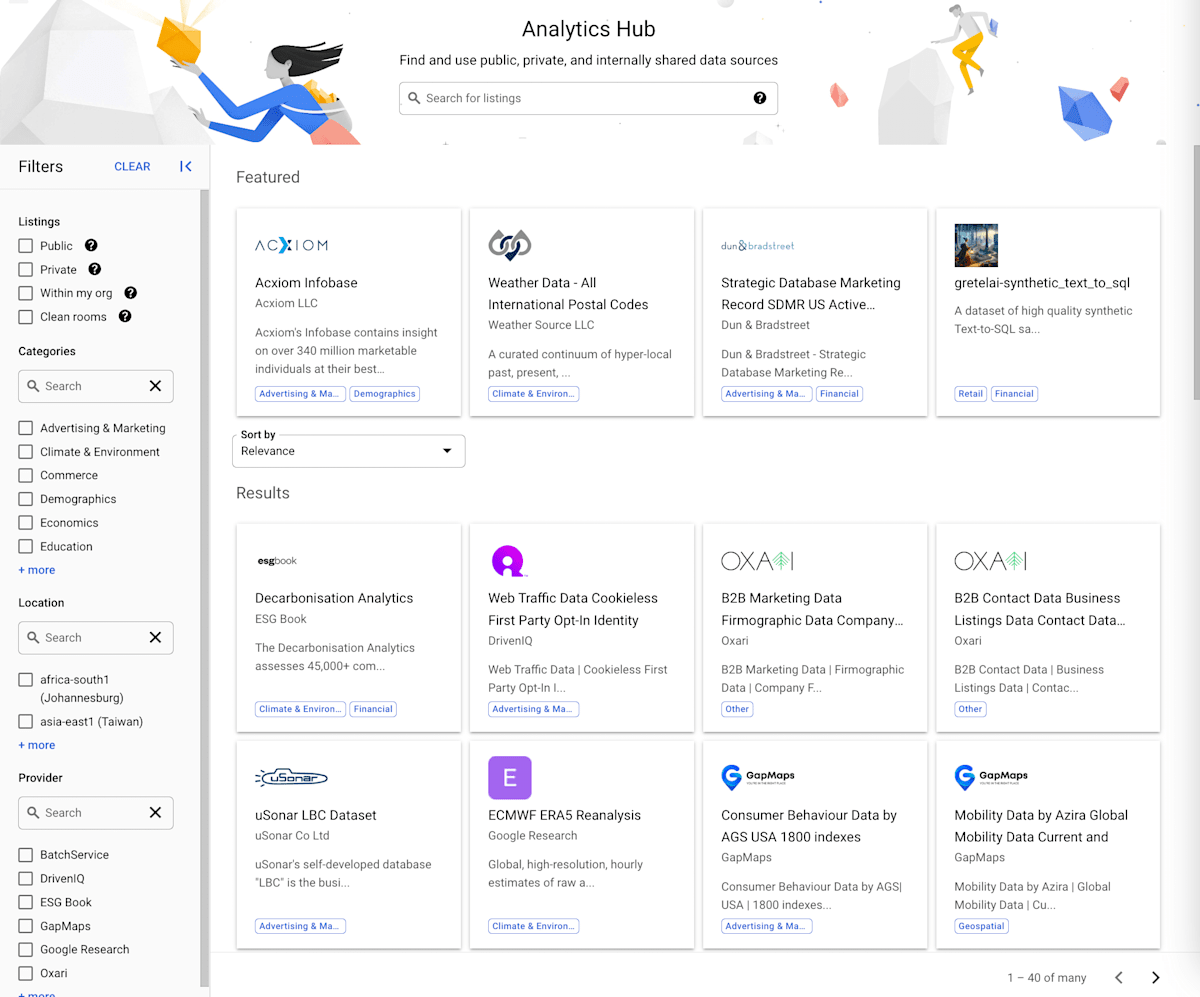The image size is (1200, 997).
Task: Click the Acxiom logo on featured card
Action: point(291,245)
